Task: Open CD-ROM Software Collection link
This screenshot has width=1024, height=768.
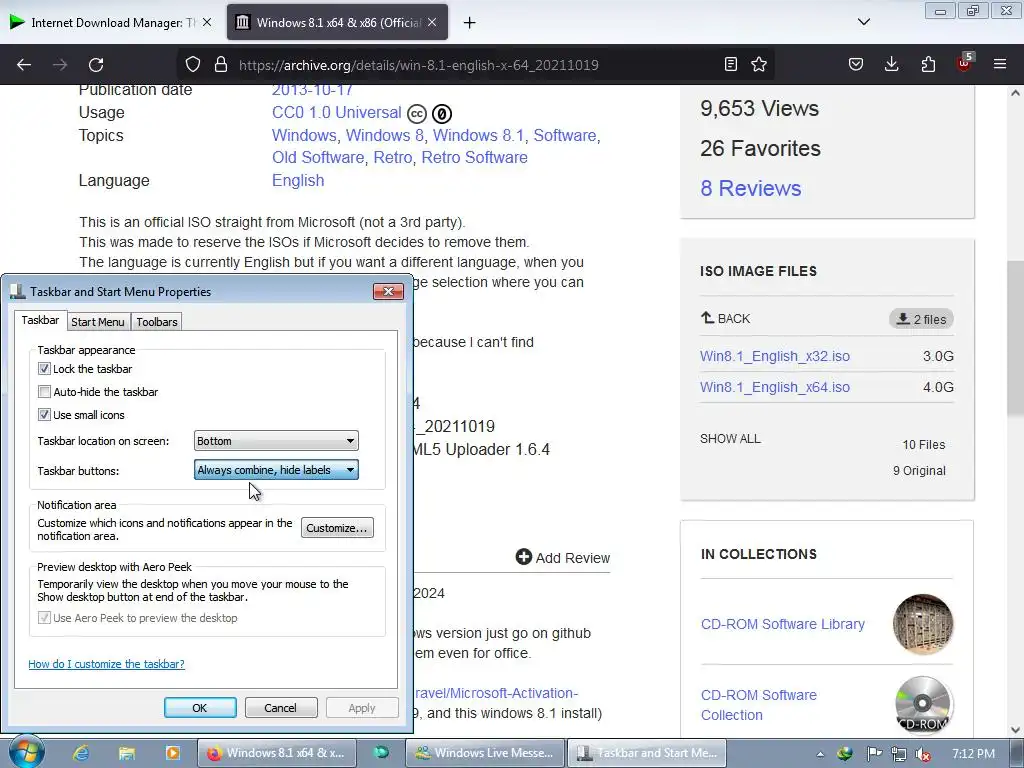Action: 758,705
